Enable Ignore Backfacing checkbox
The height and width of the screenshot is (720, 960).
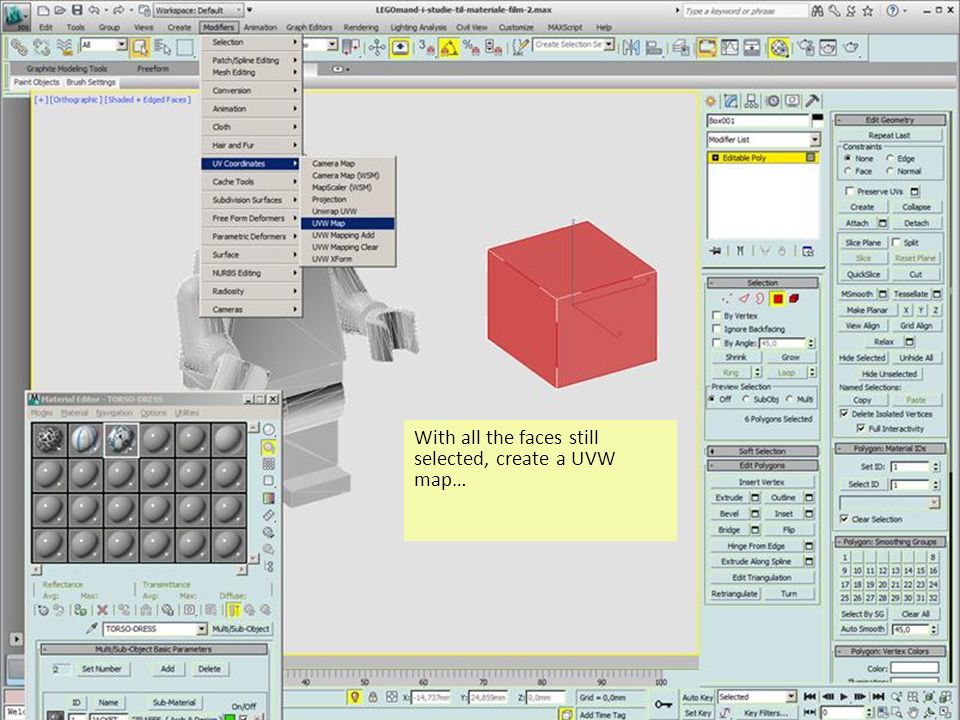[716, 329]
